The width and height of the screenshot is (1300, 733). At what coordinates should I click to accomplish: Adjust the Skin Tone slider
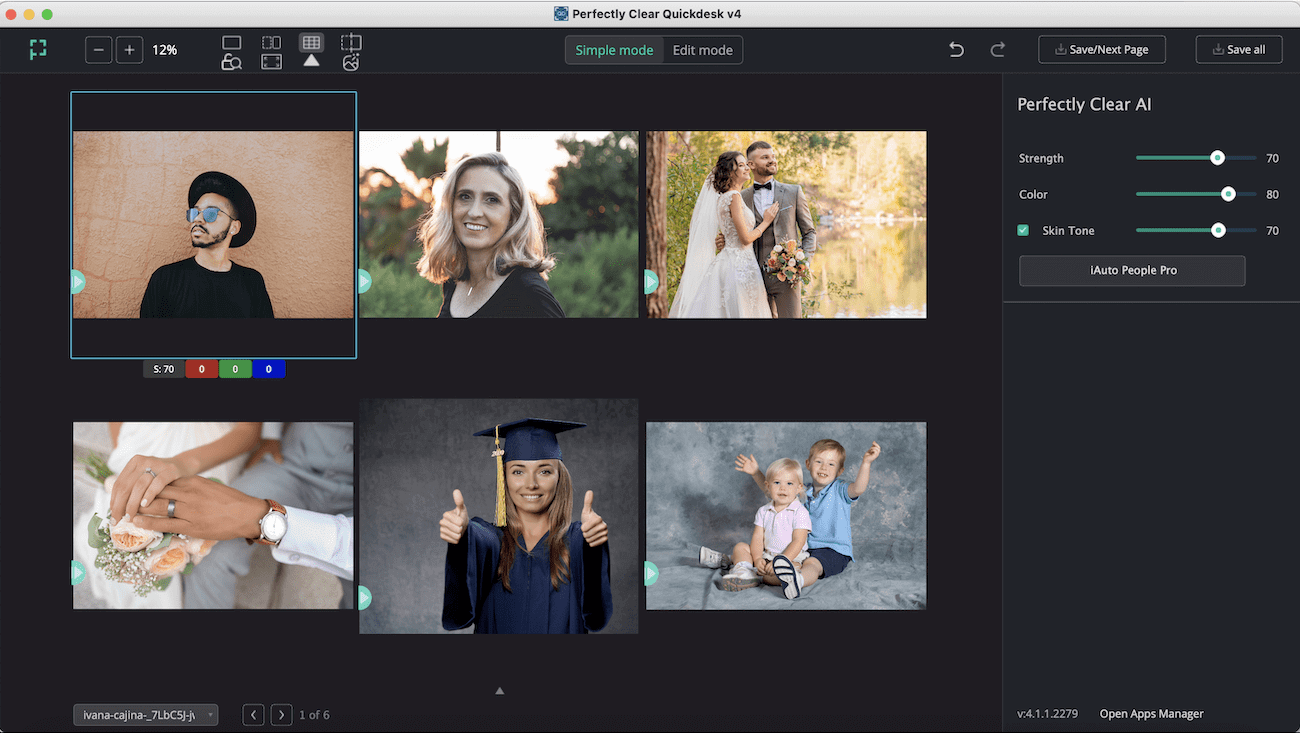[x=1196, y=230]
